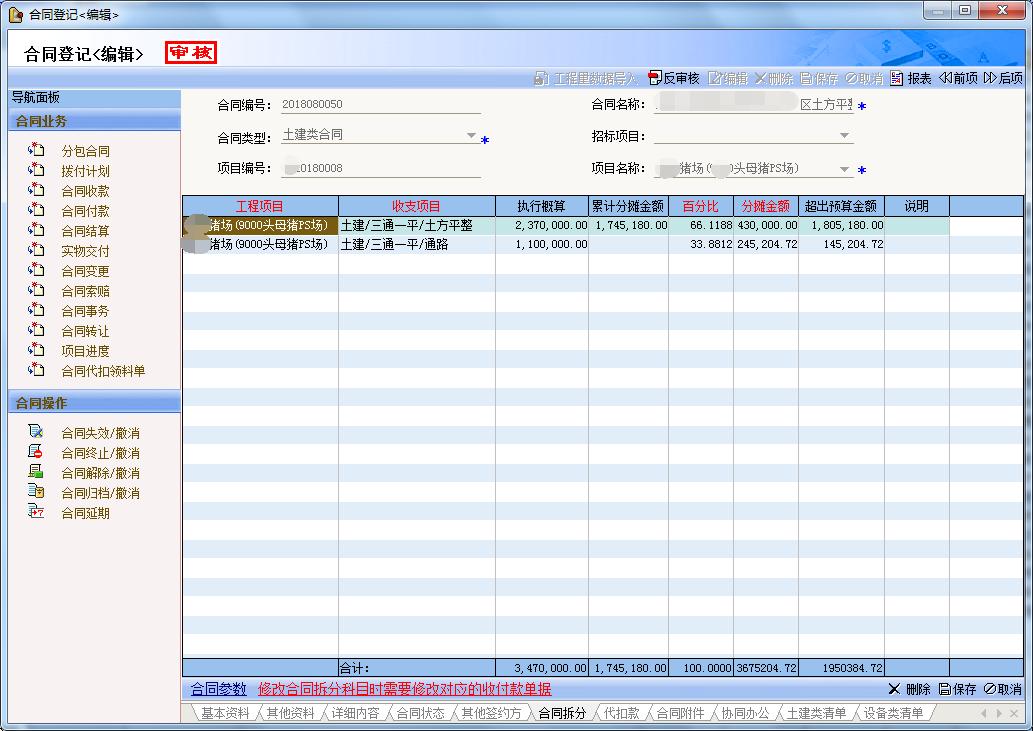Switch to the 基本资料 tab

point(224,713)
